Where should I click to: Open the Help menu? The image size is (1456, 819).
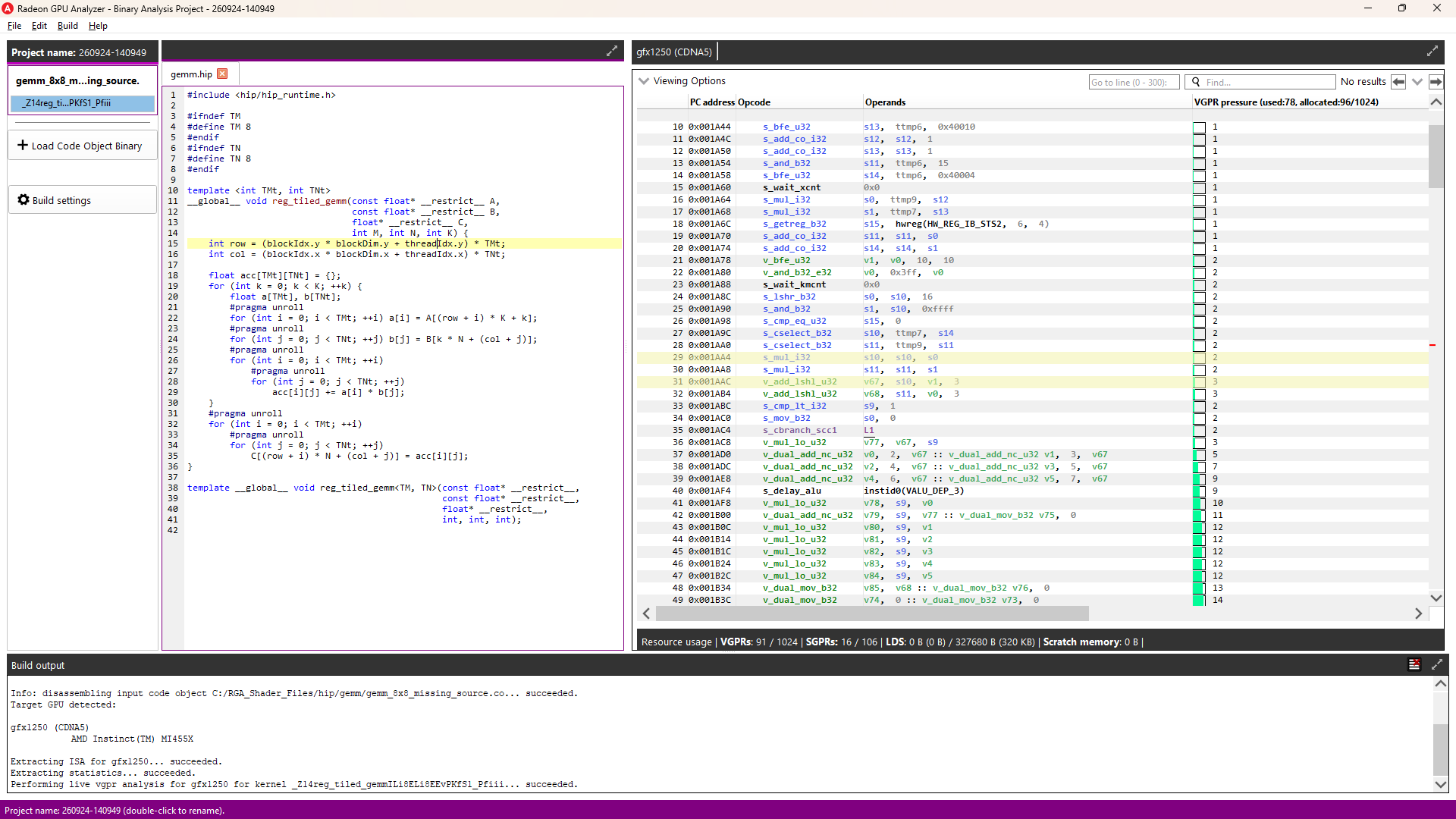click(x=98, y=25)
